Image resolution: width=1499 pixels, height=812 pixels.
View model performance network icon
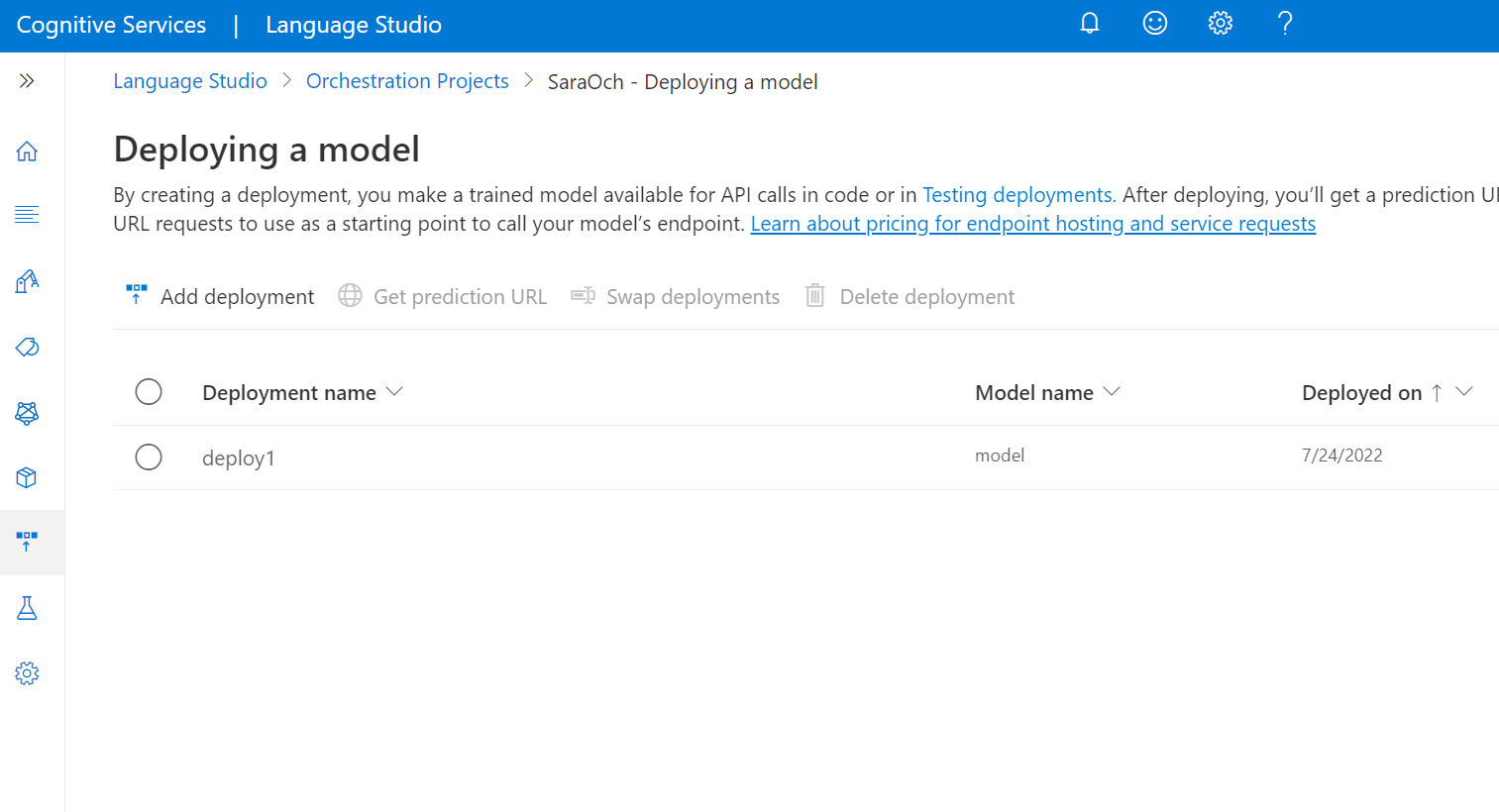pyautogui.click(x=27, y=413)
